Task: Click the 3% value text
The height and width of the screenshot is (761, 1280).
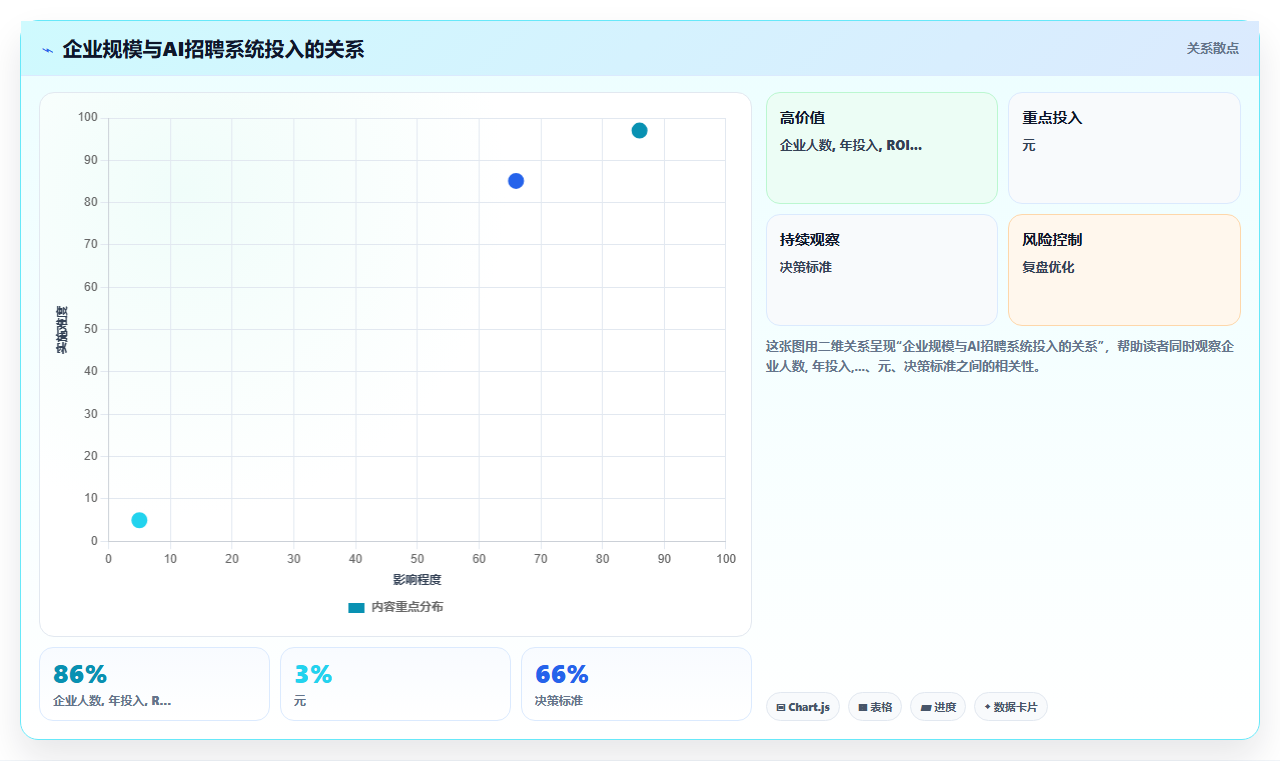Action: pyautogui.click(x=313, y=674)
